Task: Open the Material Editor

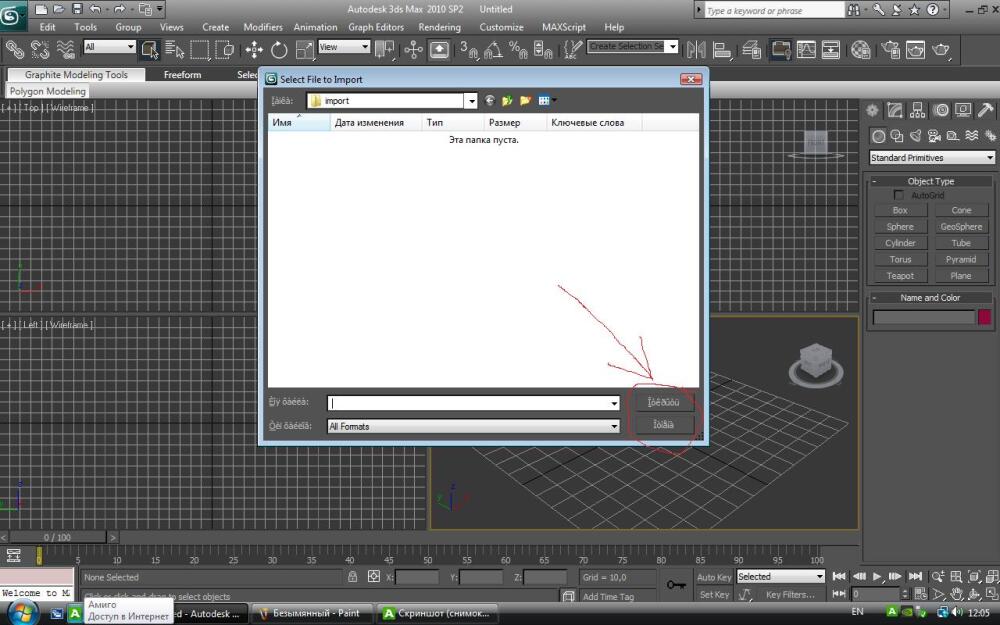Action: tap(860, 49)
